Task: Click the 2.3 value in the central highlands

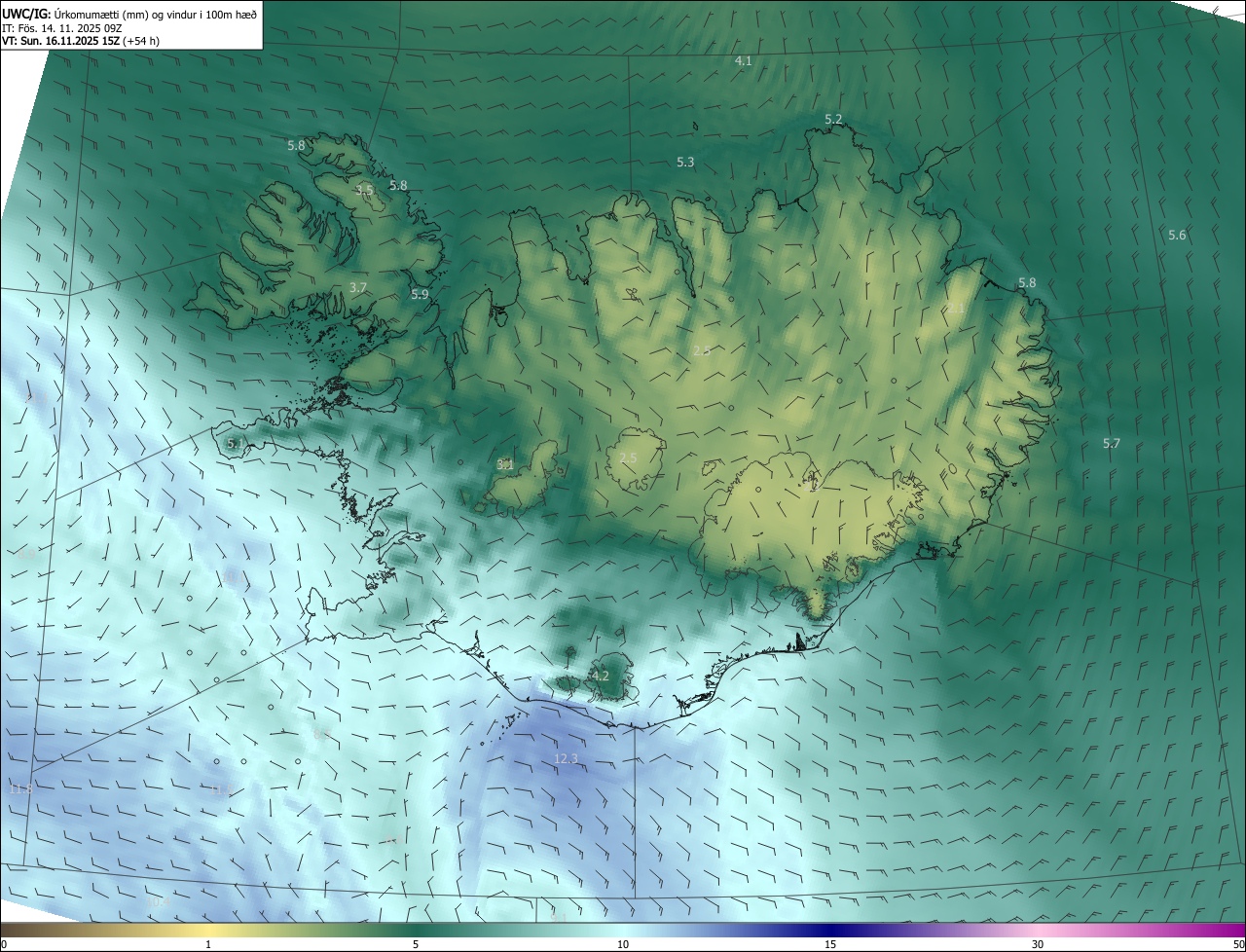Action: tap(702, 350)
